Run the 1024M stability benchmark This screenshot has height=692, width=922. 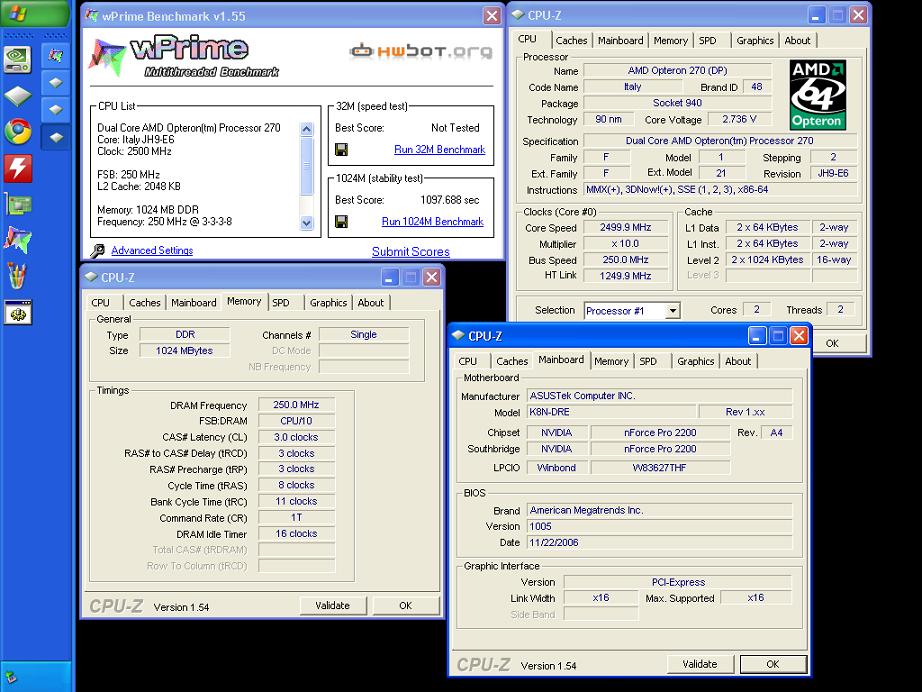point(432,222)
